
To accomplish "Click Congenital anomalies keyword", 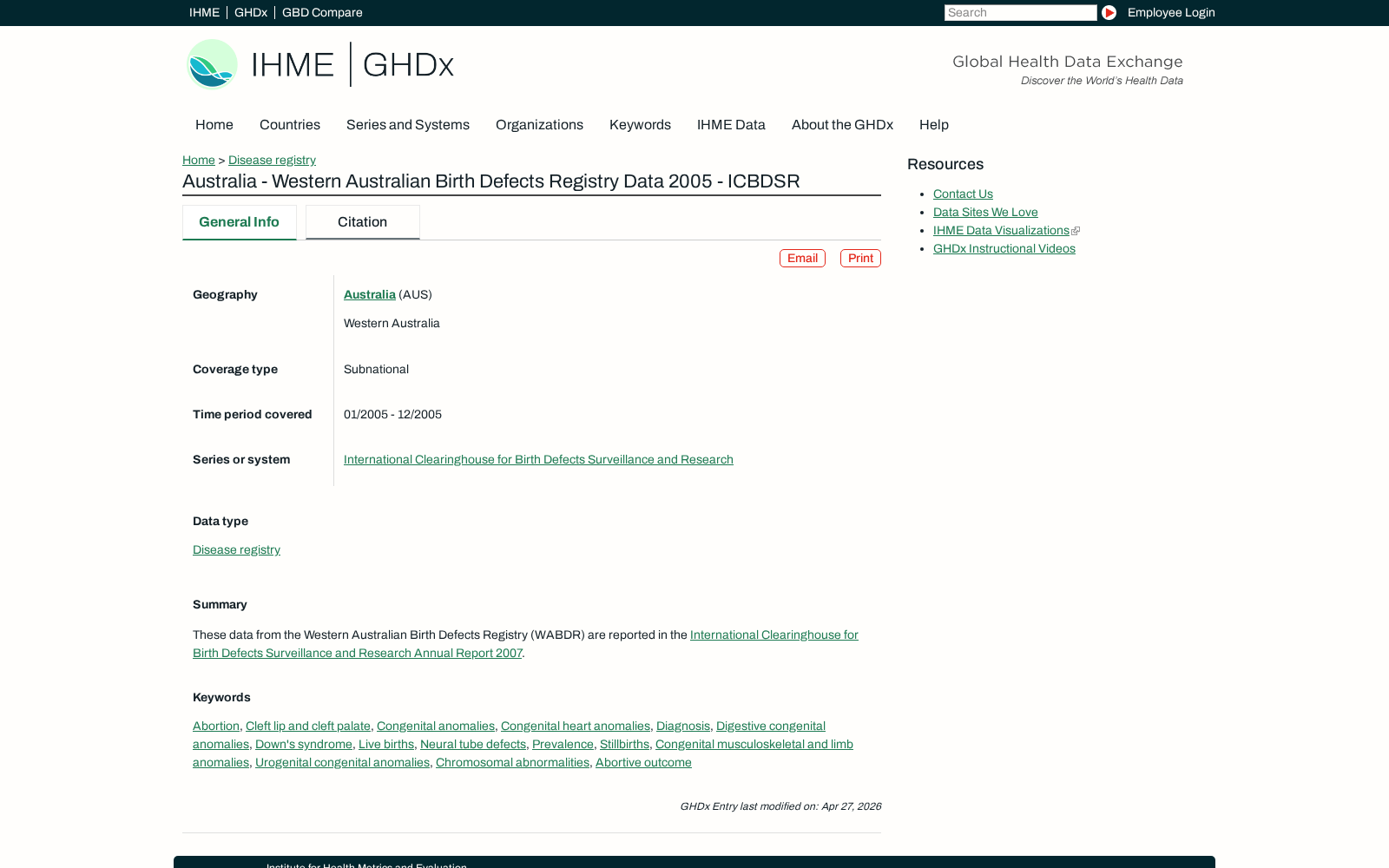I will (x=436, y=727).
